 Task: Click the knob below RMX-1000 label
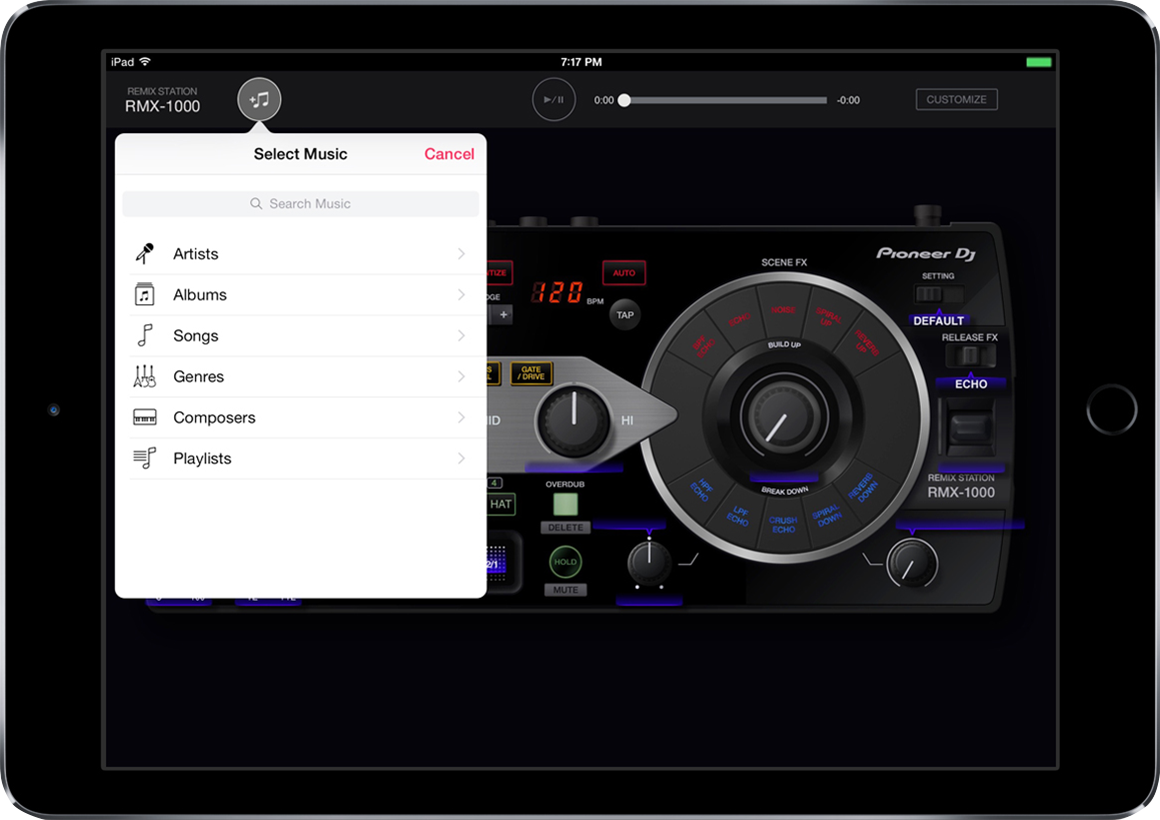tap(911, 563)
